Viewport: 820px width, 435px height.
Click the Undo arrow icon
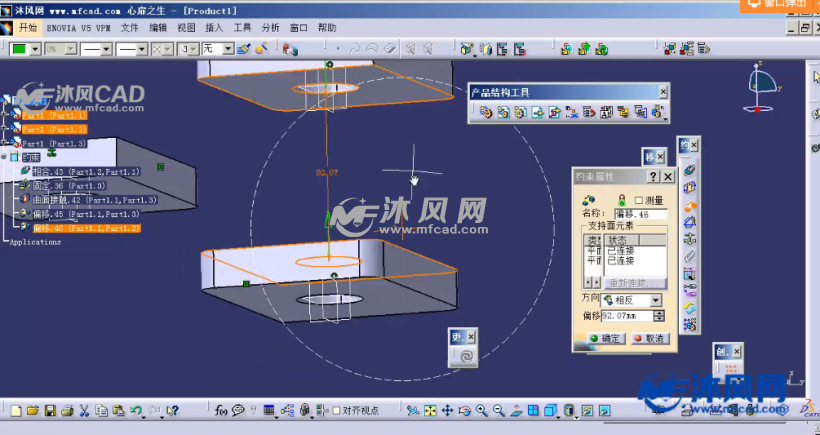[136, 411]
